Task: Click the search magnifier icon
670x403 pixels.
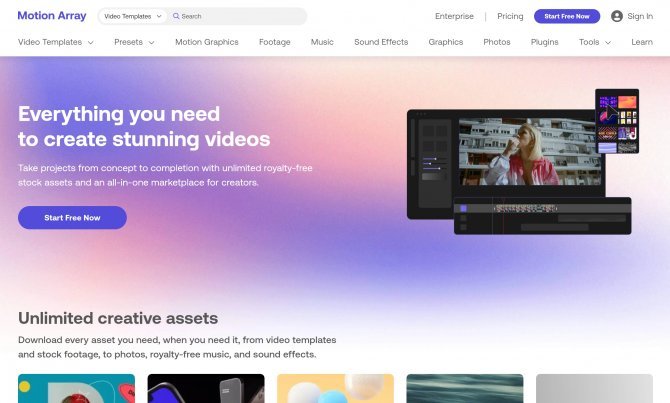Action: (176, 16)
